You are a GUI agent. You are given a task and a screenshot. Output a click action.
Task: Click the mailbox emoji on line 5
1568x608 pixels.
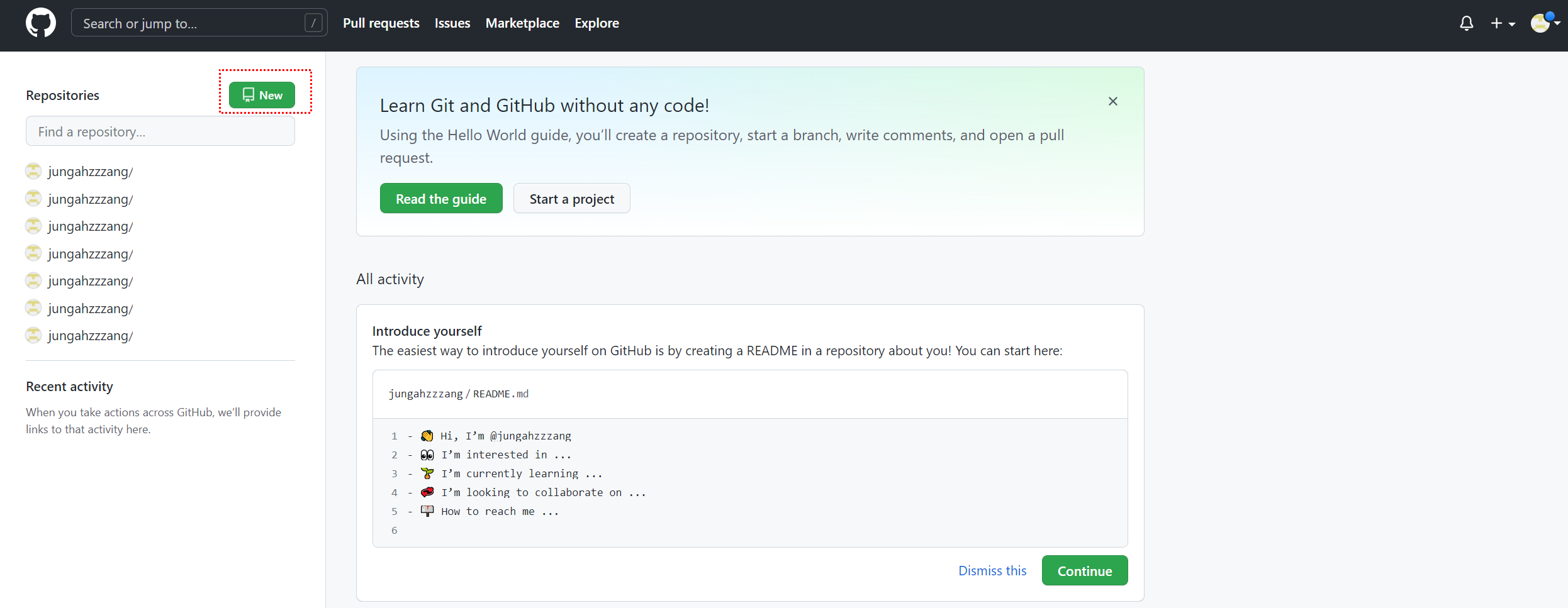427,511
